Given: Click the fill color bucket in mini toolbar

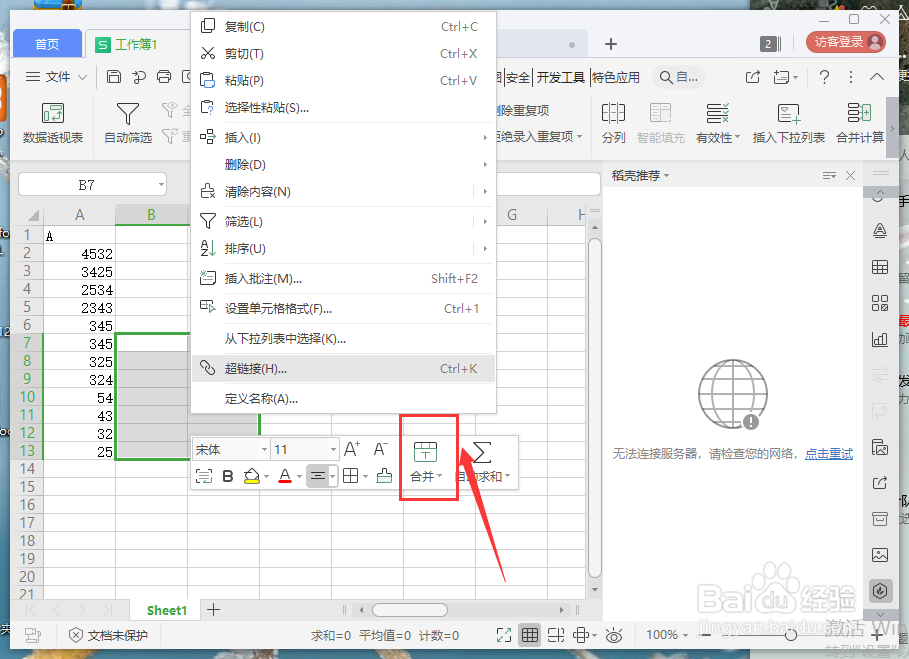Looking at the screenshot, I should point(252,478).
